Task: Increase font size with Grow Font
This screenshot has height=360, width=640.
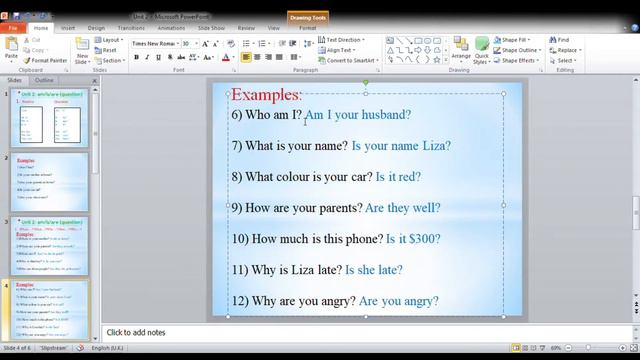Action: pos(205,44)
